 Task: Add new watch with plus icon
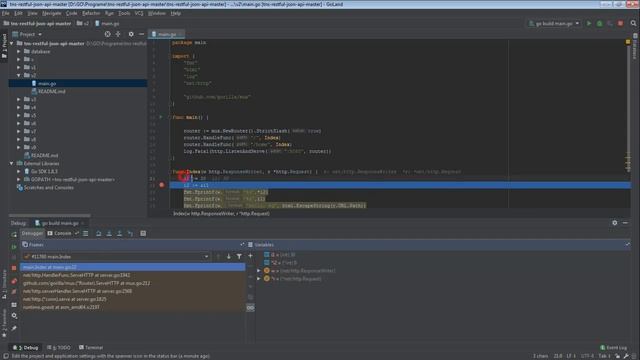coord(250,256)
